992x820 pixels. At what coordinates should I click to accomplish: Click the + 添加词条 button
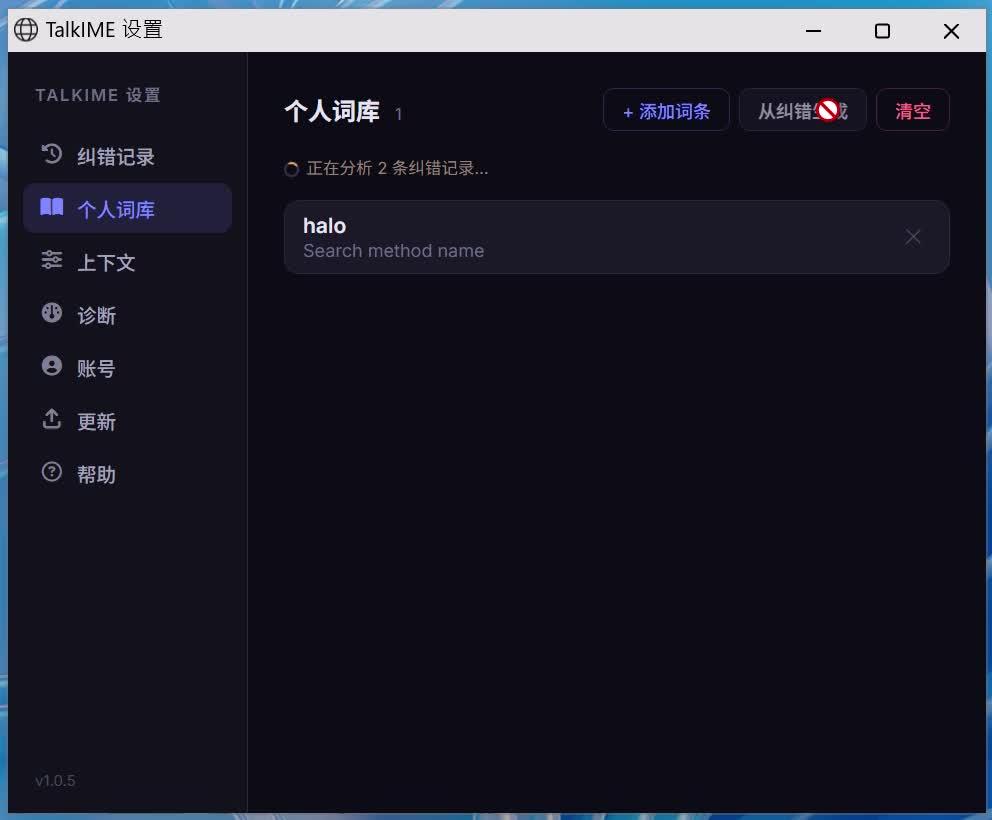click(666, 110)
